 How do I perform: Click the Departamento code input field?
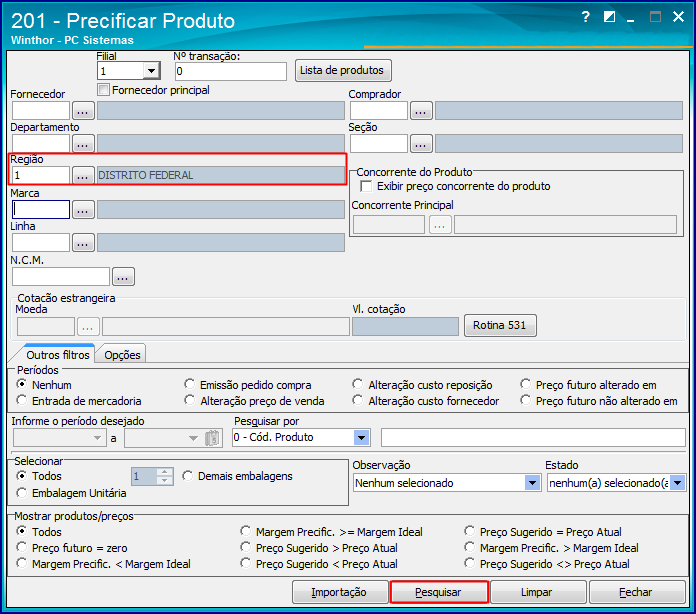click(41, 143)
